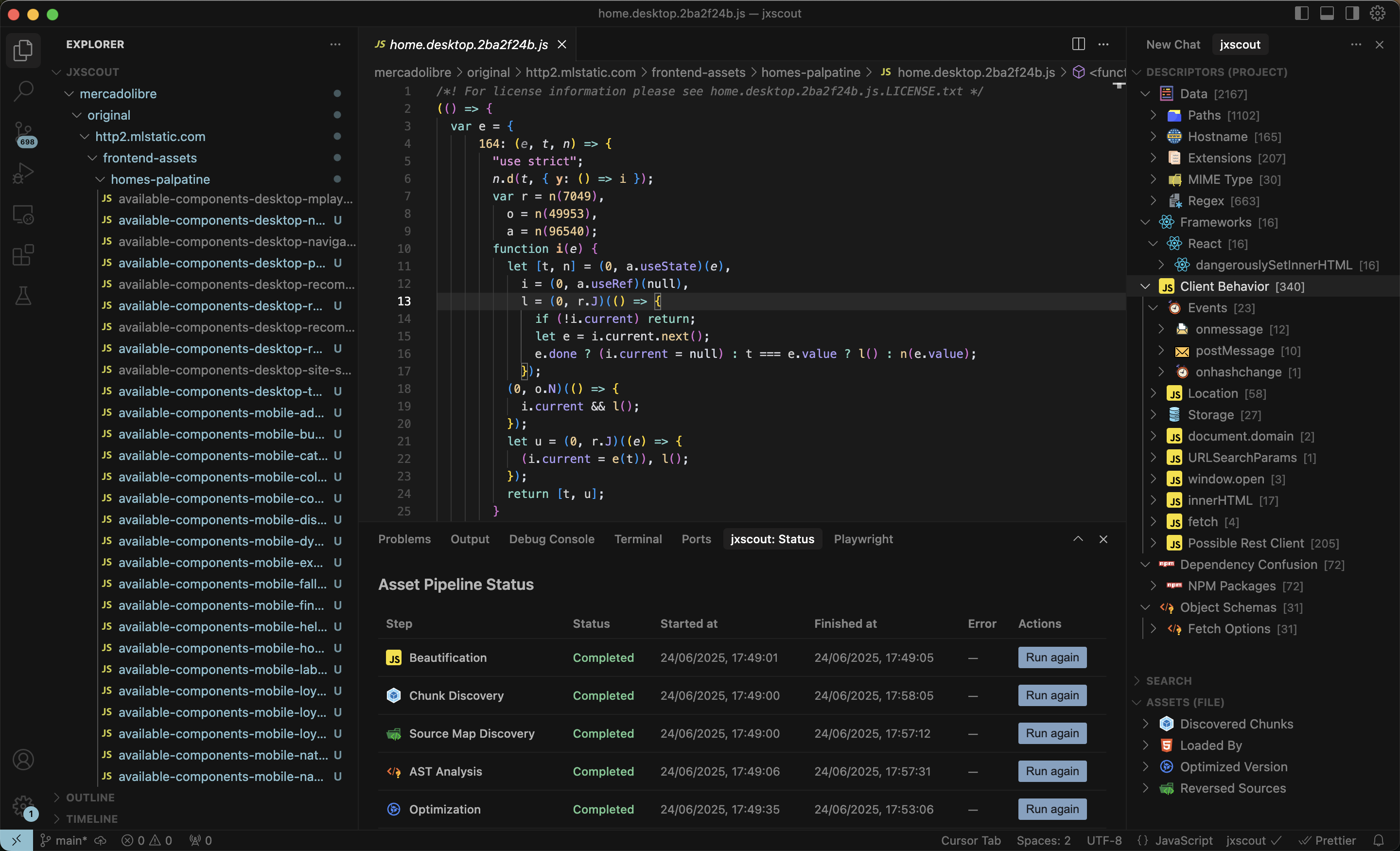1400x851 pixels.
Task: Click the ports forwarded status item
Action: coord(201,840)
